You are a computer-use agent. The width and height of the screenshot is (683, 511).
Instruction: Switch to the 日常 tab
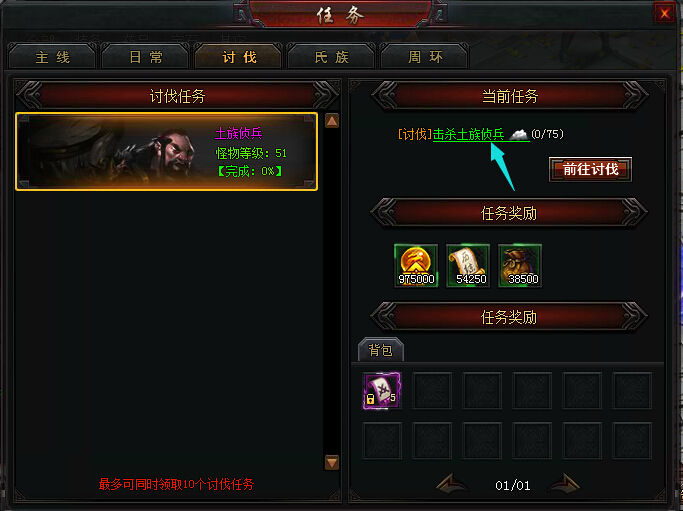[x=145, y=57]
